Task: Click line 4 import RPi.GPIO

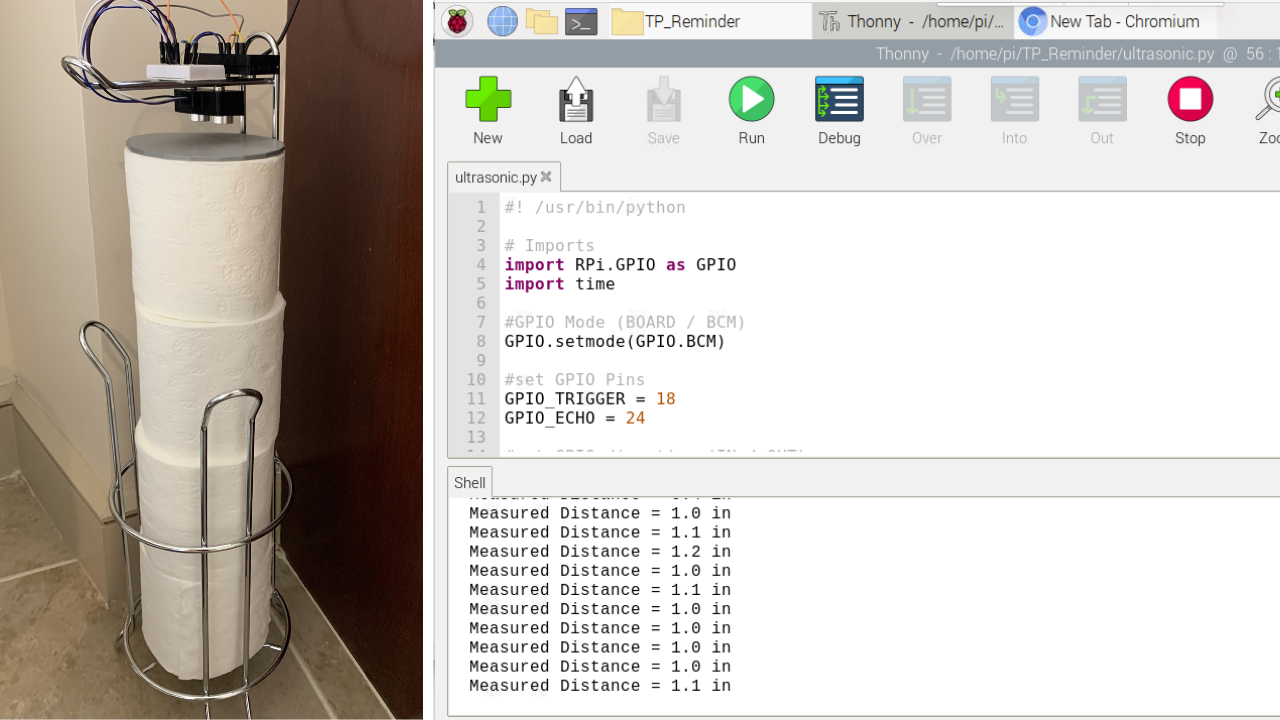Action: tap(620, 265)
